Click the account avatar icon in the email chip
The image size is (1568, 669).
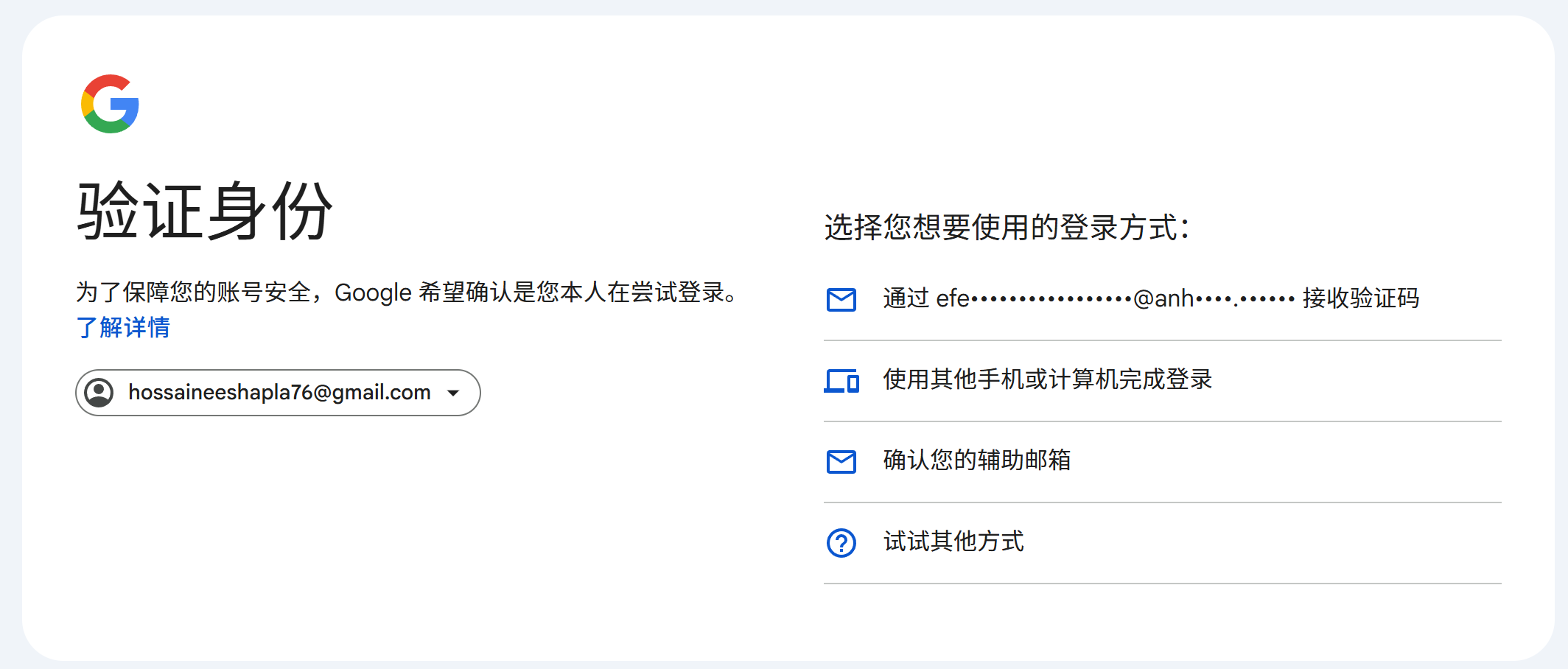[99, 393]
